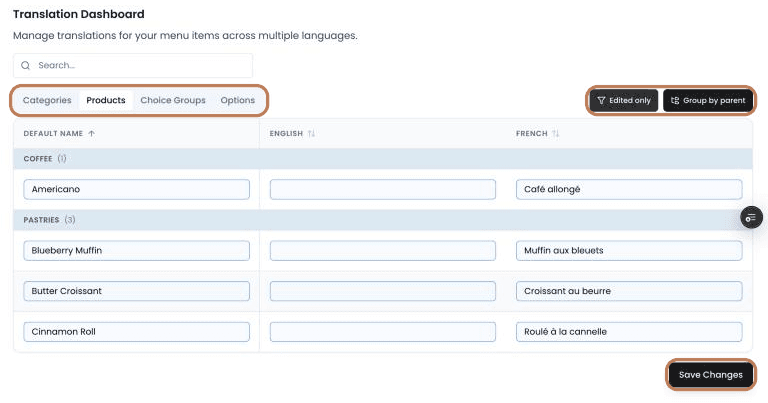The height and width of the screenshot is (403, 768).
Task: Click the empty English field for Americano
Action: coord(383,189)
